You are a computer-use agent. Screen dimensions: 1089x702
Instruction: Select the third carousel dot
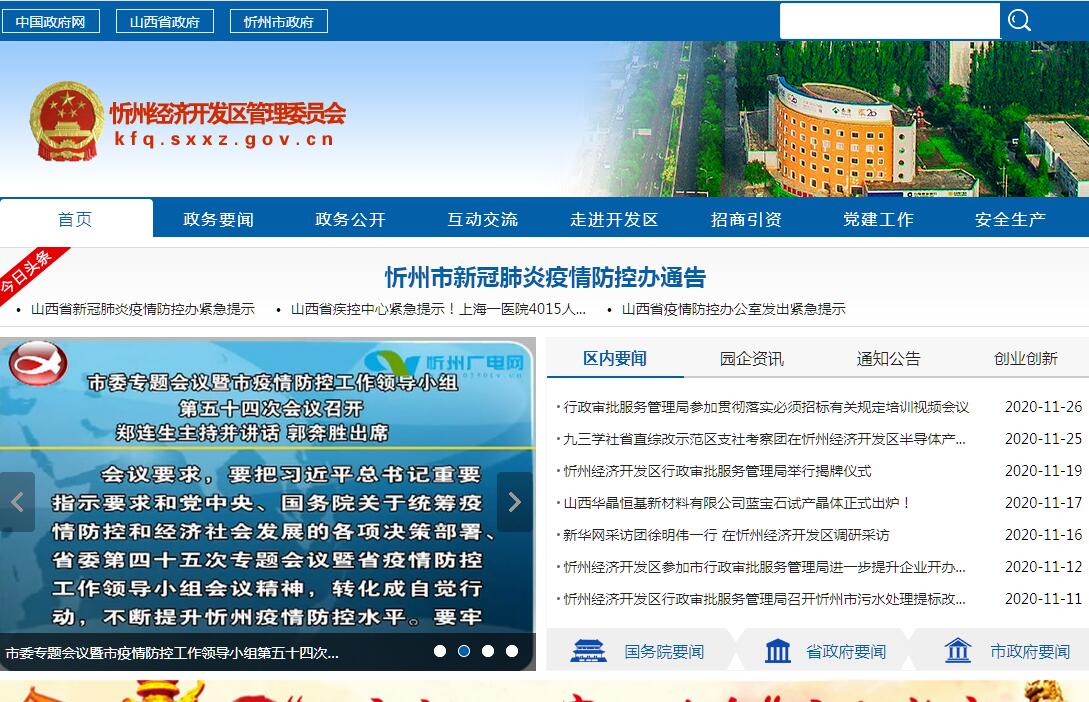pyautogui.click(x=488, y=651)
